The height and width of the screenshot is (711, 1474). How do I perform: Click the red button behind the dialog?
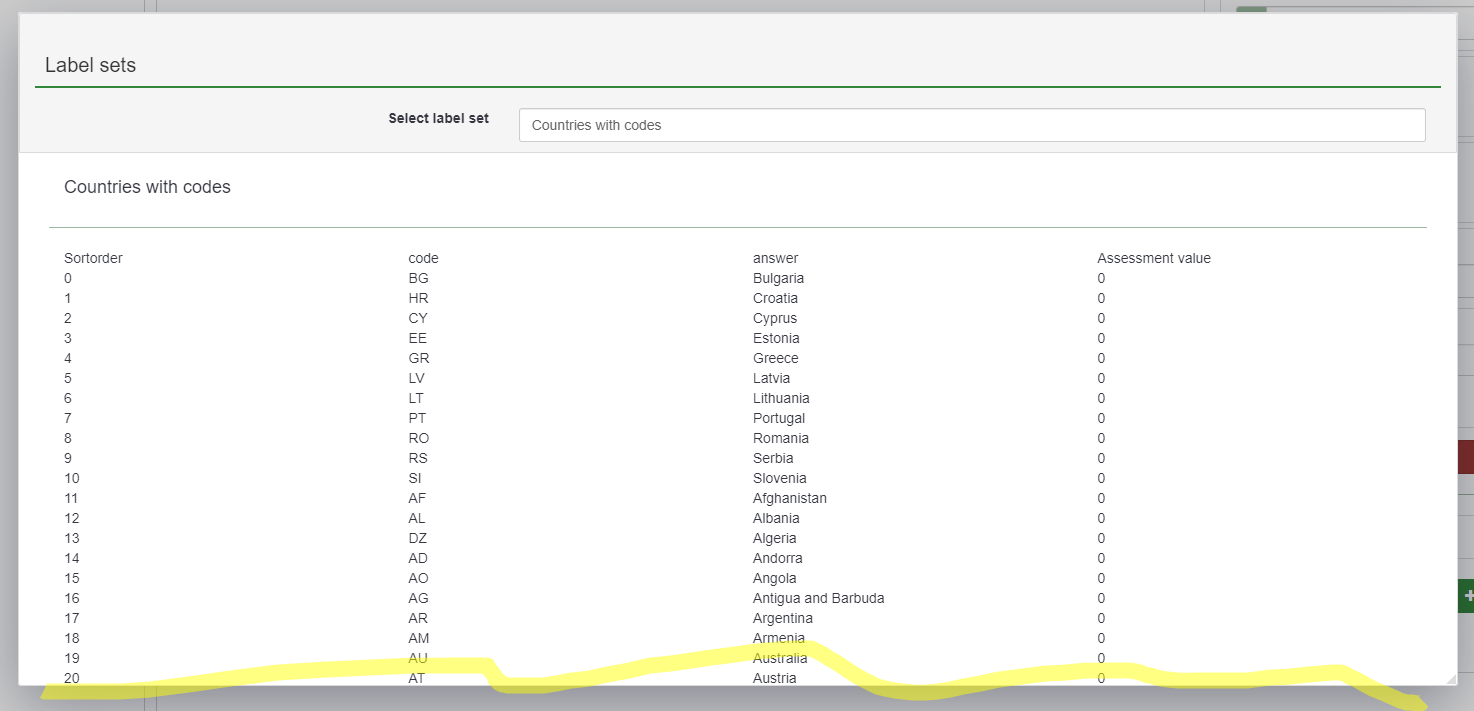pyautogui.click(x=1465, y=457)
